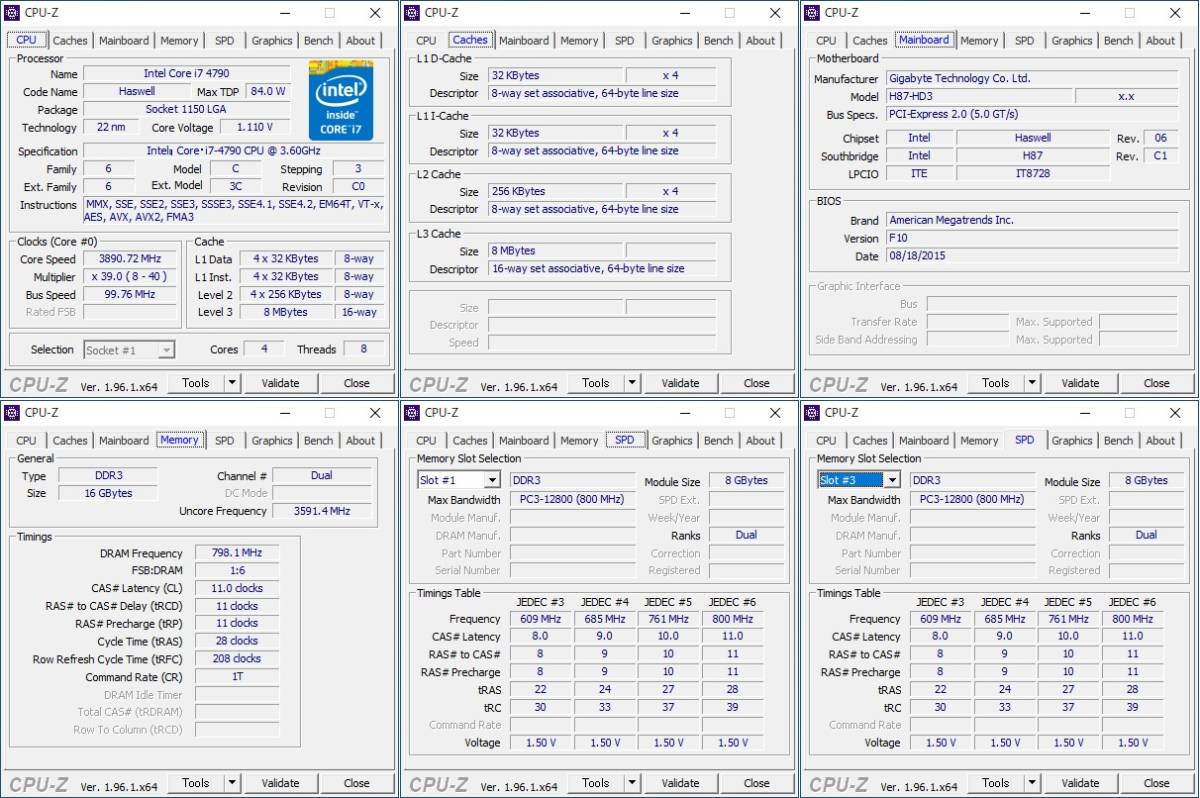
Task: Open Tools dropdown arrow in SPD Slot #1 window
Action: tap(632, 783)
